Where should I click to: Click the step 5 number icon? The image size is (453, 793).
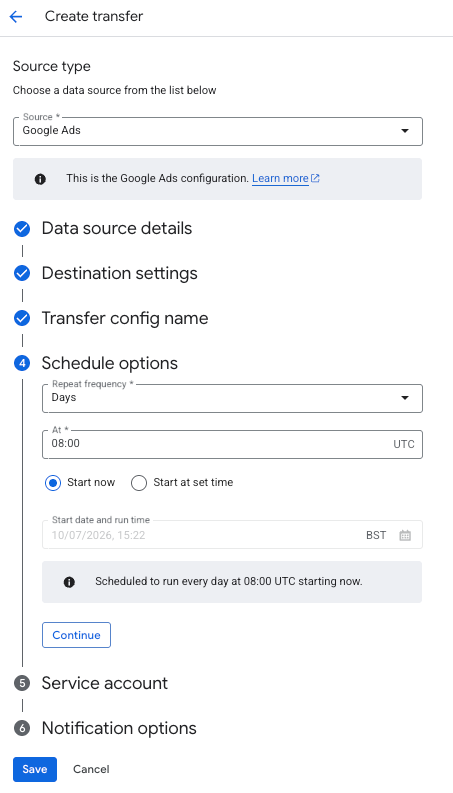tap(22, 683)
